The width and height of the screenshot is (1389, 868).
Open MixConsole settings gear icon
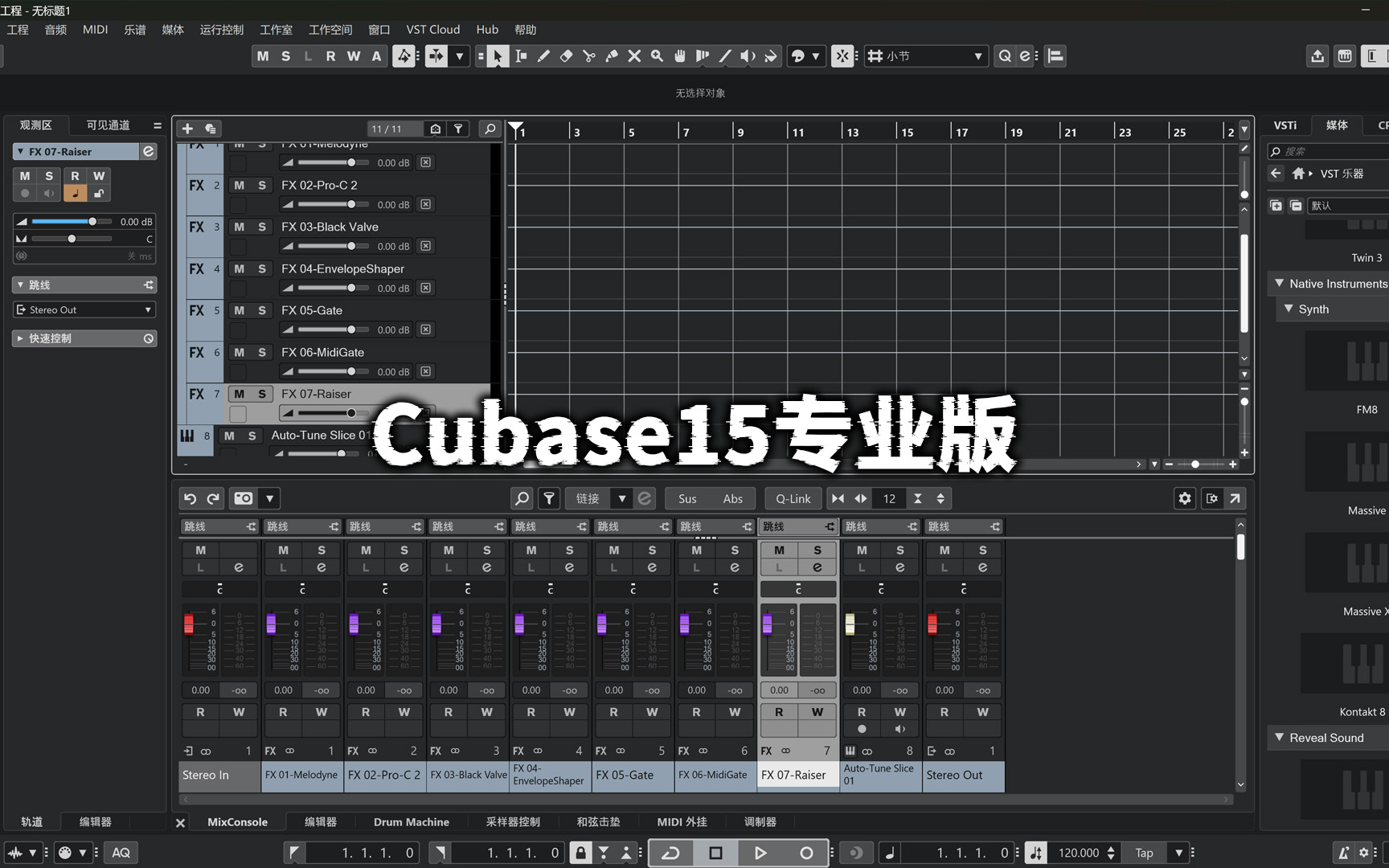coord(1184,498)
